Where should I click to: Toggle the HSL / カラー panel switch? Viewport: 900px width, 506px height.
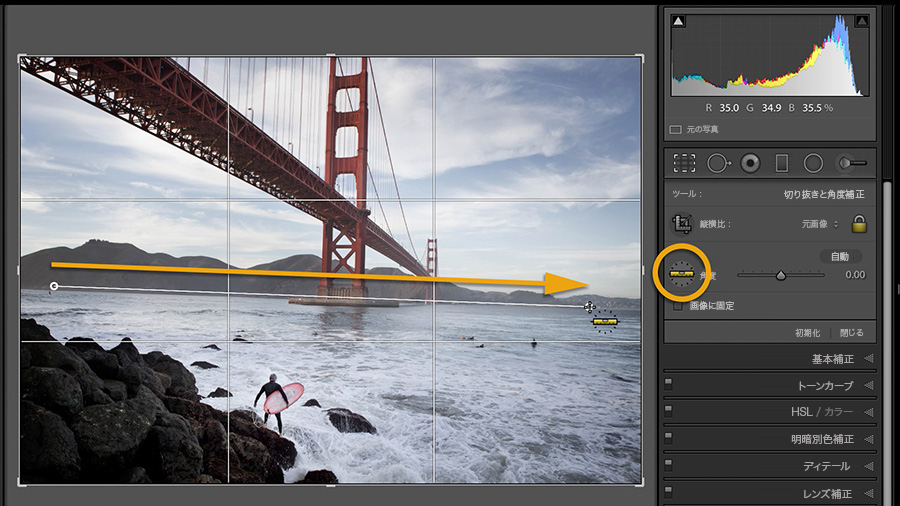pos(668,410)
